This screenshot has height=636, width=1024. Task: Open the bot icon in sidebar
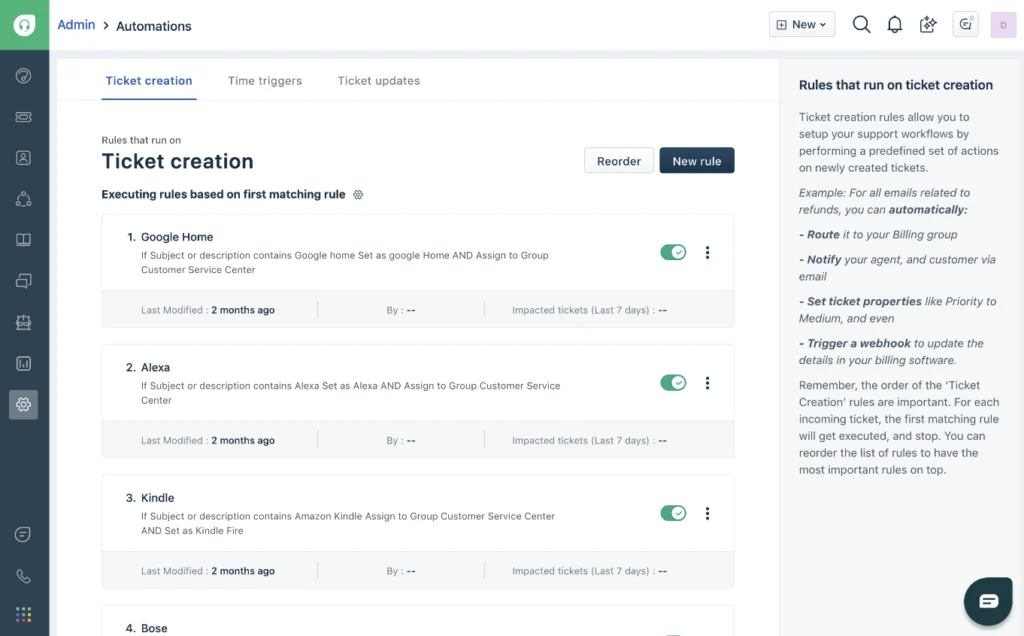click(24, 322)
